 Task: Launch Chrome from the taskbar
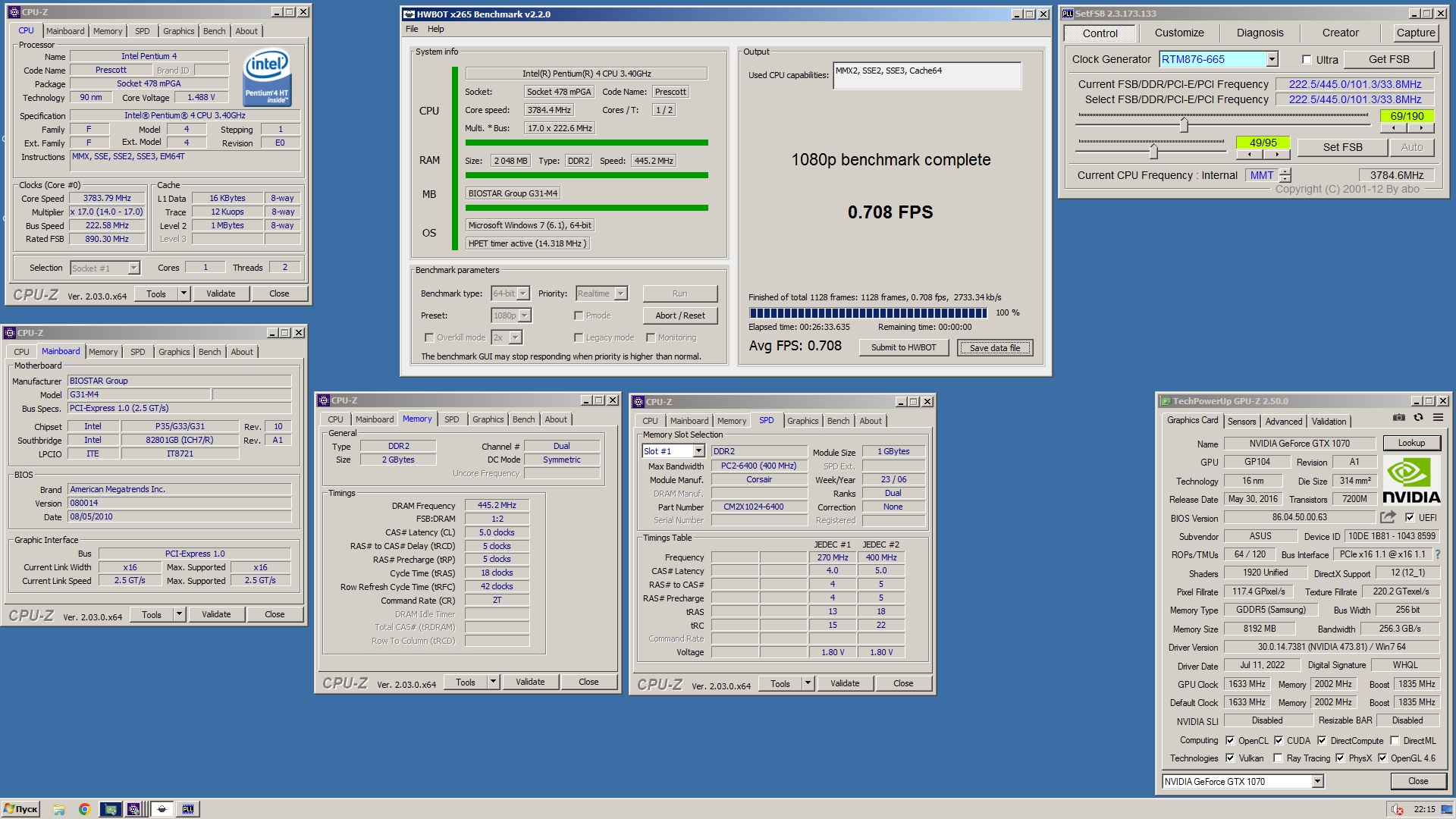(x=84, y=809)
